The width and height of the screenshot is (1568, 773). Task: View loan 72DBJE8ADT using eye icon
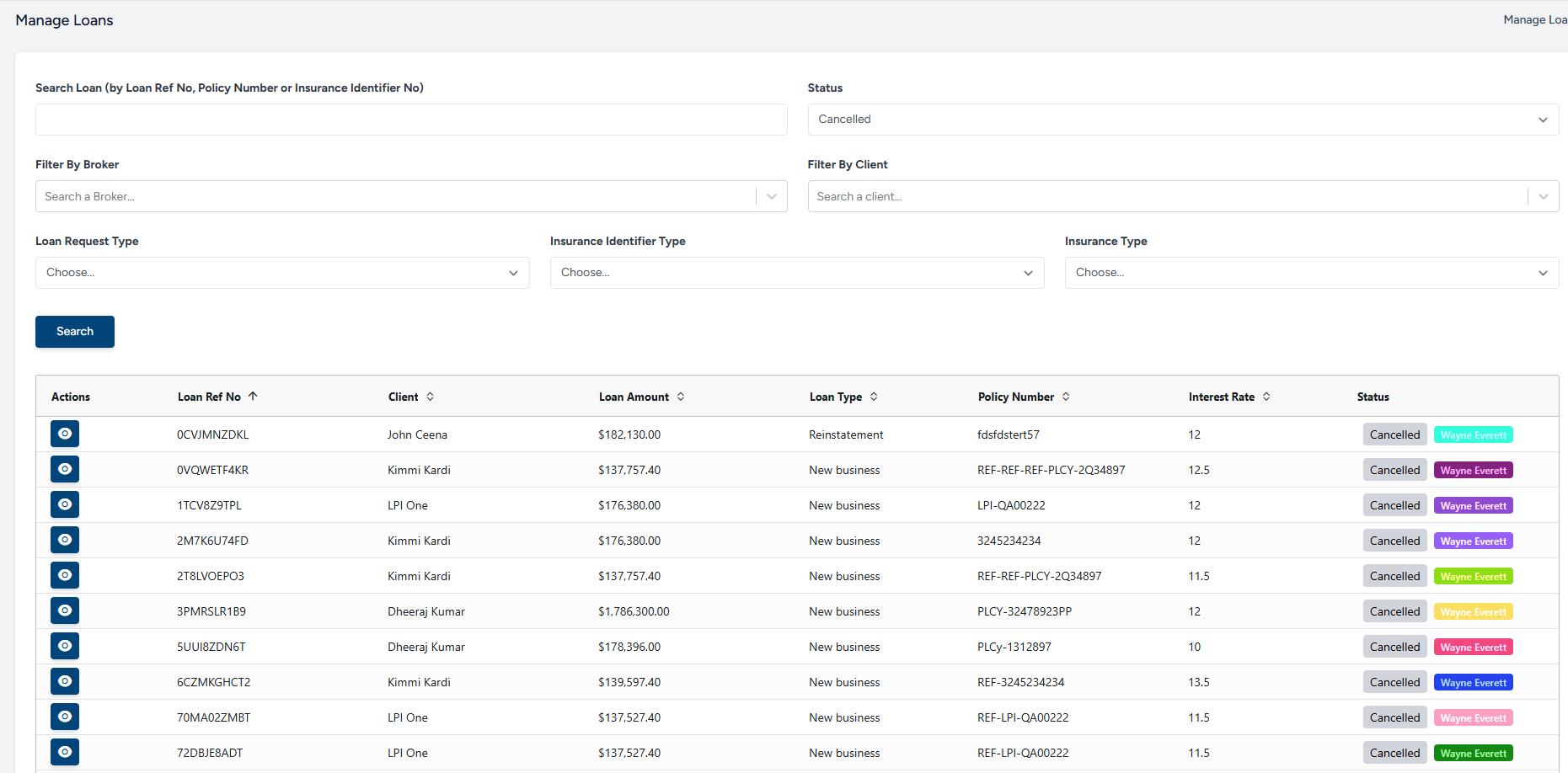pos(65,752)
